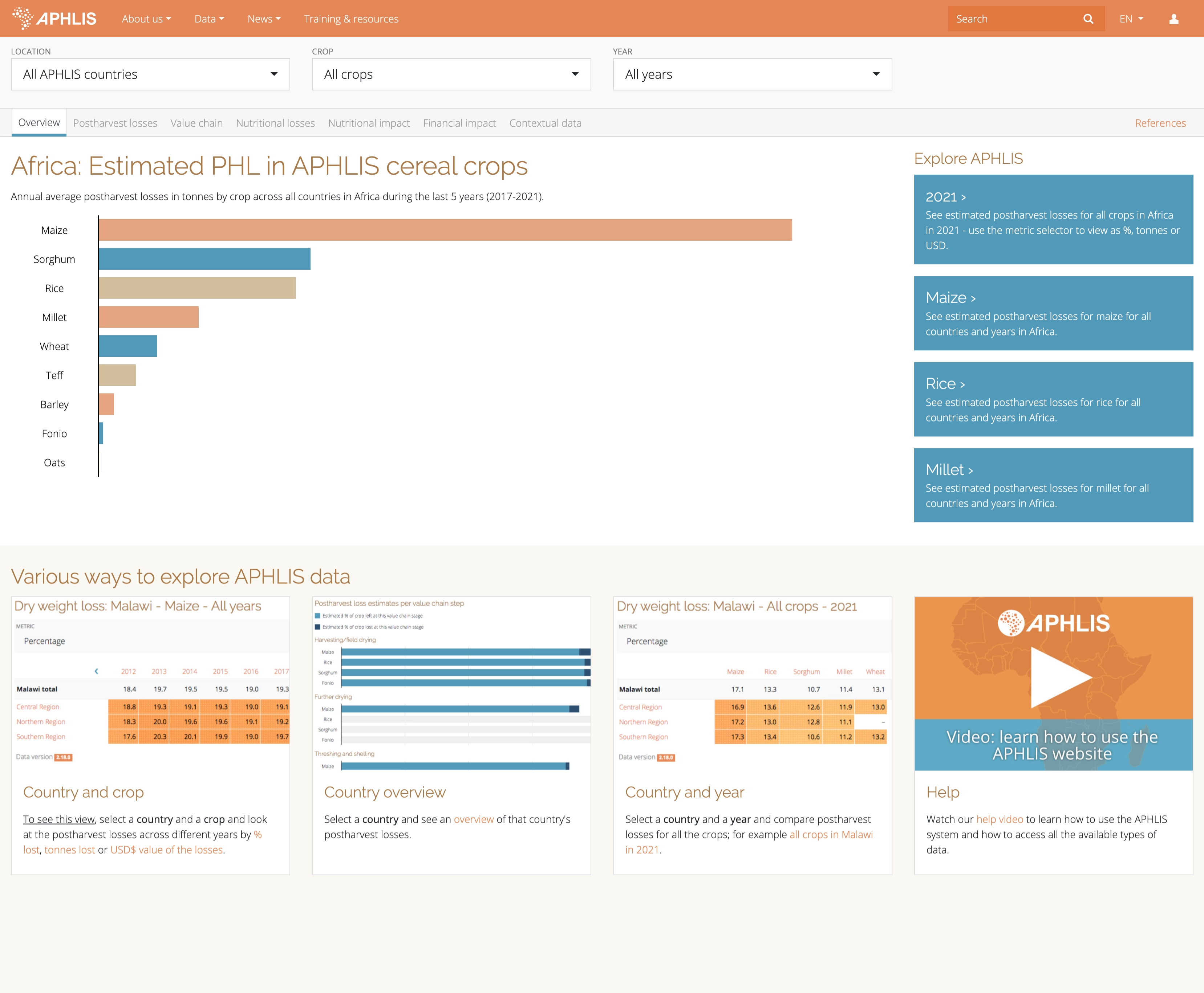The image size is (1204, 993).
Task: Follow 'USD$ value of the losses' link
Action: point(166,850)
